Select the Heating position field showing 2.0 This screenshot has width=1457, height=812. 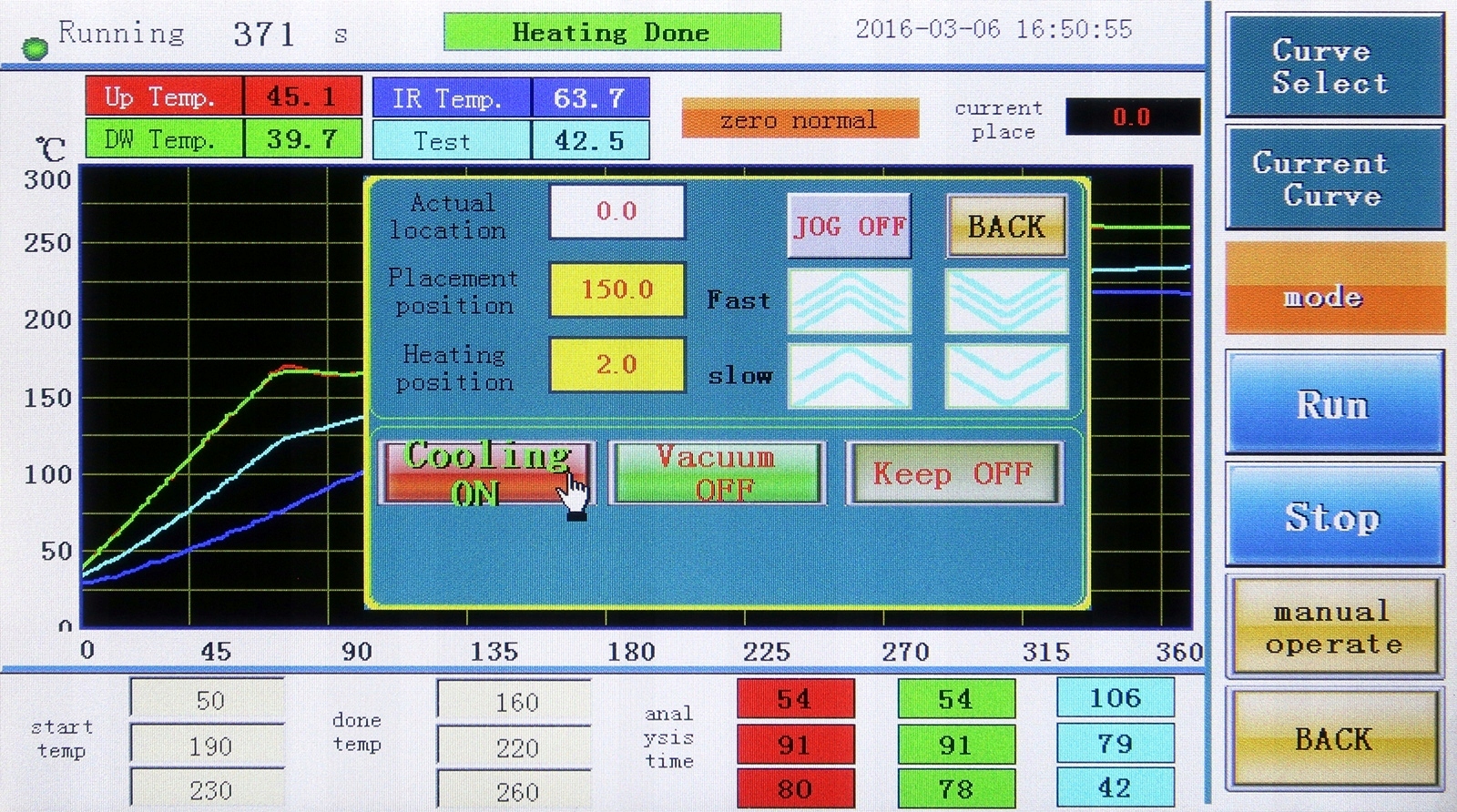[x=616, y=365]
